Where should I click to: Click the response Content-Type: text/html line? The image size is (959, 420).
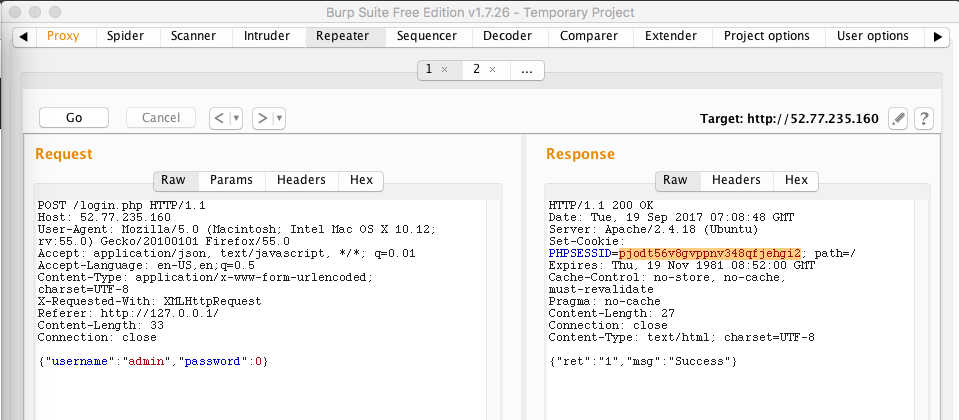point(681,337)
